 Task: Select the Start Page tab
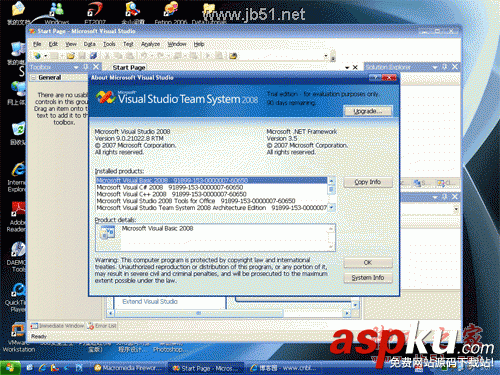click(x=129, y=67)
